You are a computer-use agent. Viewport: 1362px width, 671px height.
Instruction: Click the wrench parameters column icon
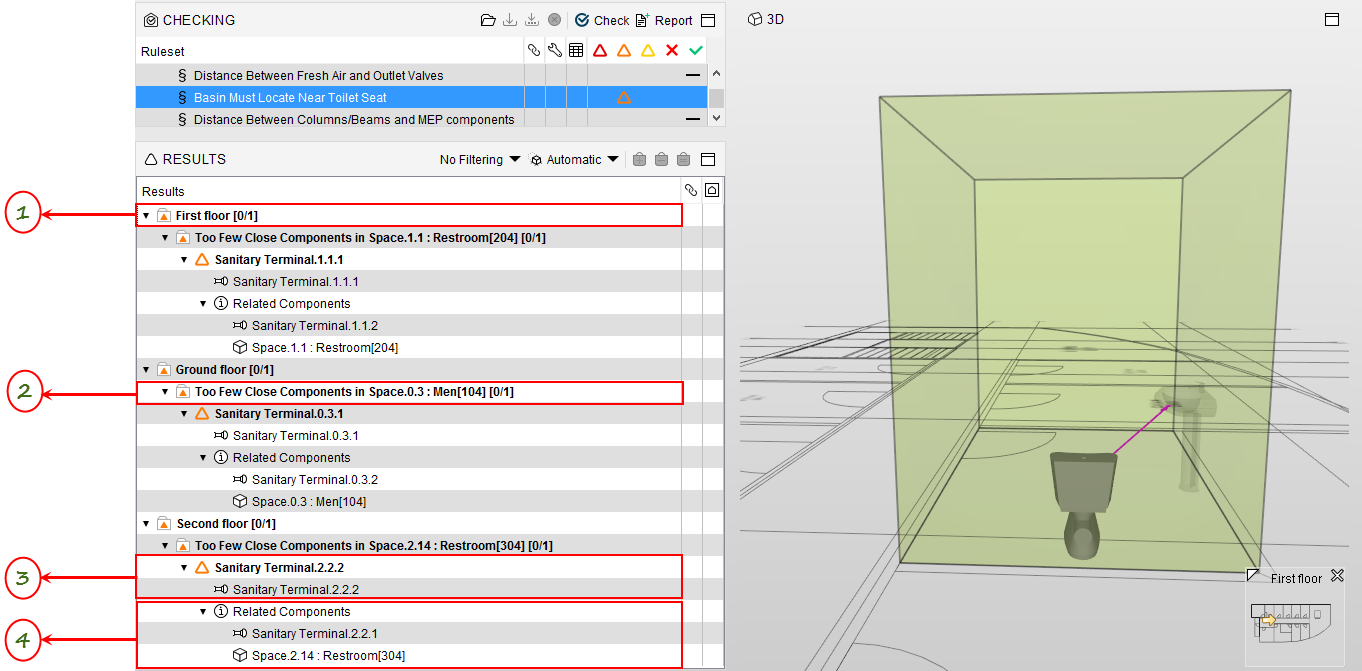pyautogui.click(x=555, y=51)
